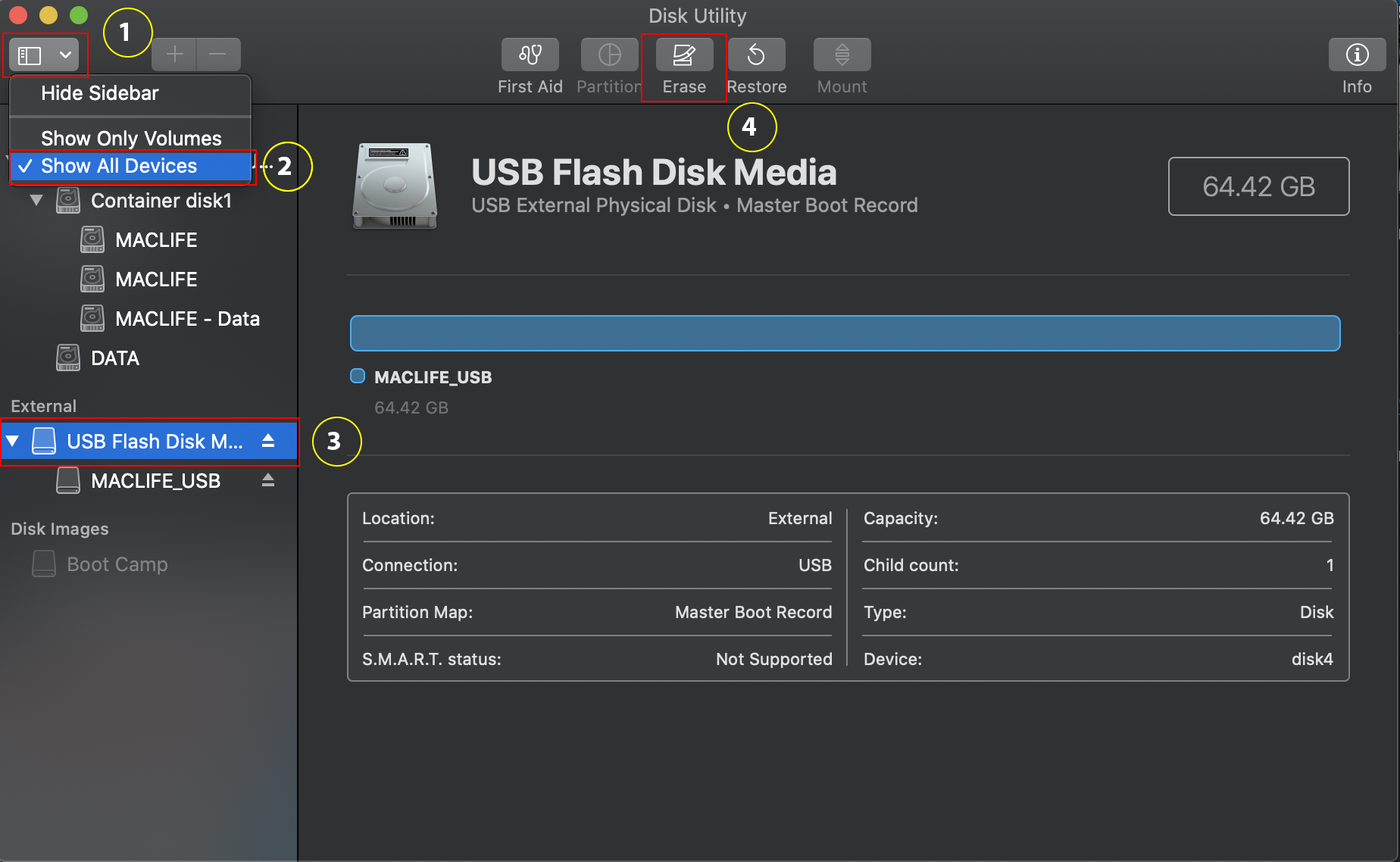
Task: Select MACLIFE - Data volume in sidebar
Action: click(x=186, y=319)
